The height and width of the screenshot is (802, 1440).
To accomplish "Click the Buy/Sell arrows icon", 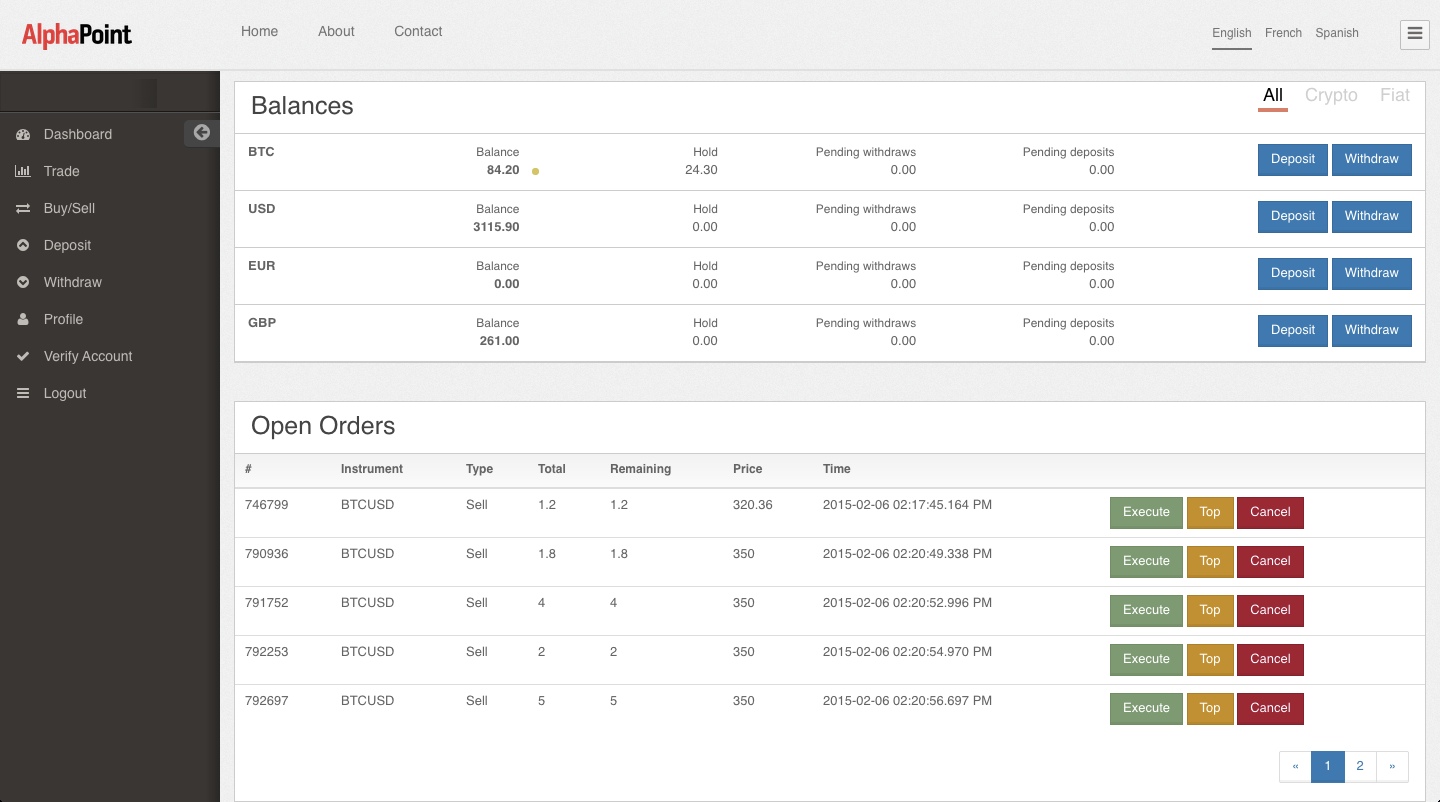I will click(23, 208).
